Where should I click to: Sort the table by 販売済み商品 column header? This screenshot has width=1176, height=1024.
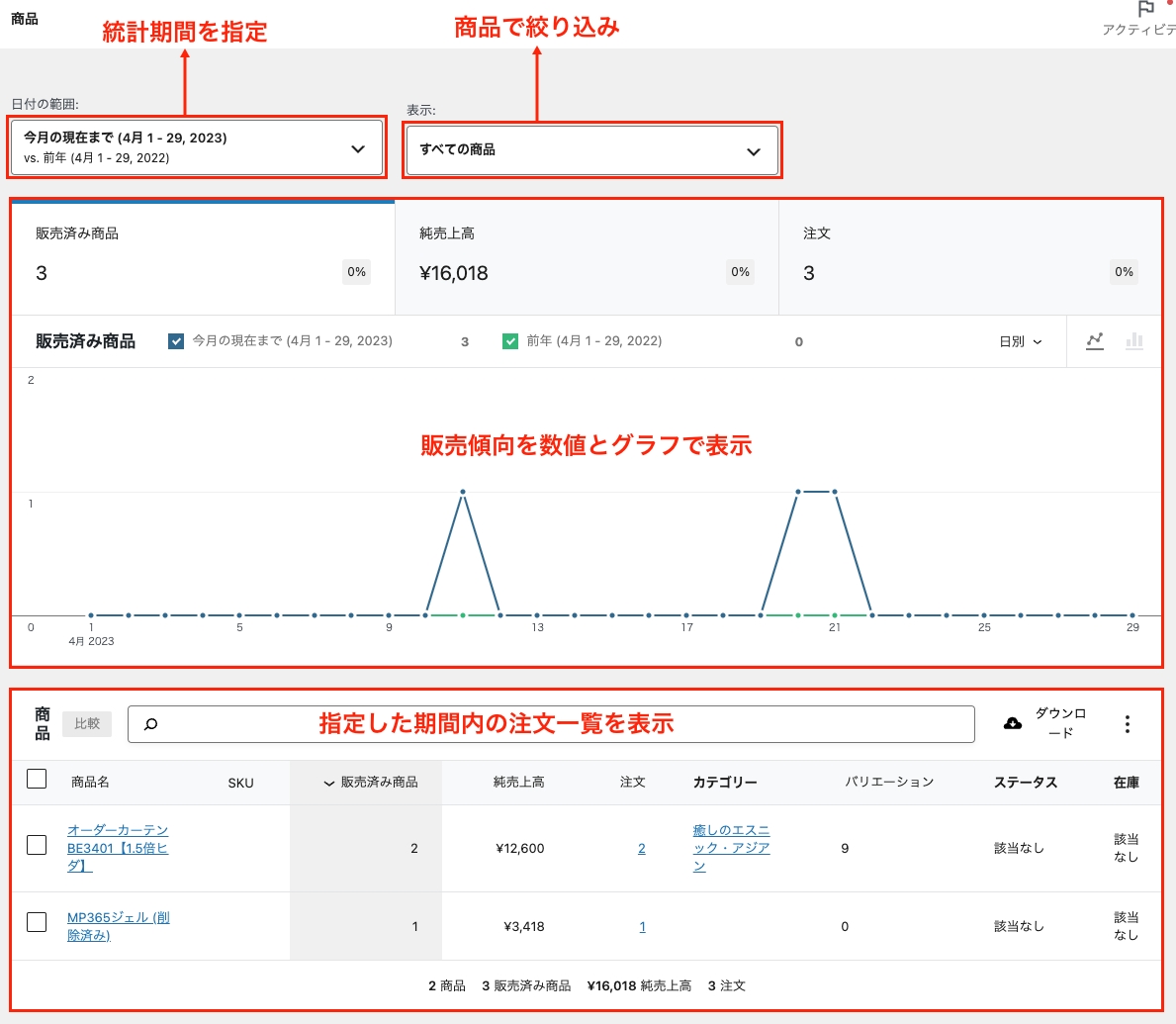[371, 783]
